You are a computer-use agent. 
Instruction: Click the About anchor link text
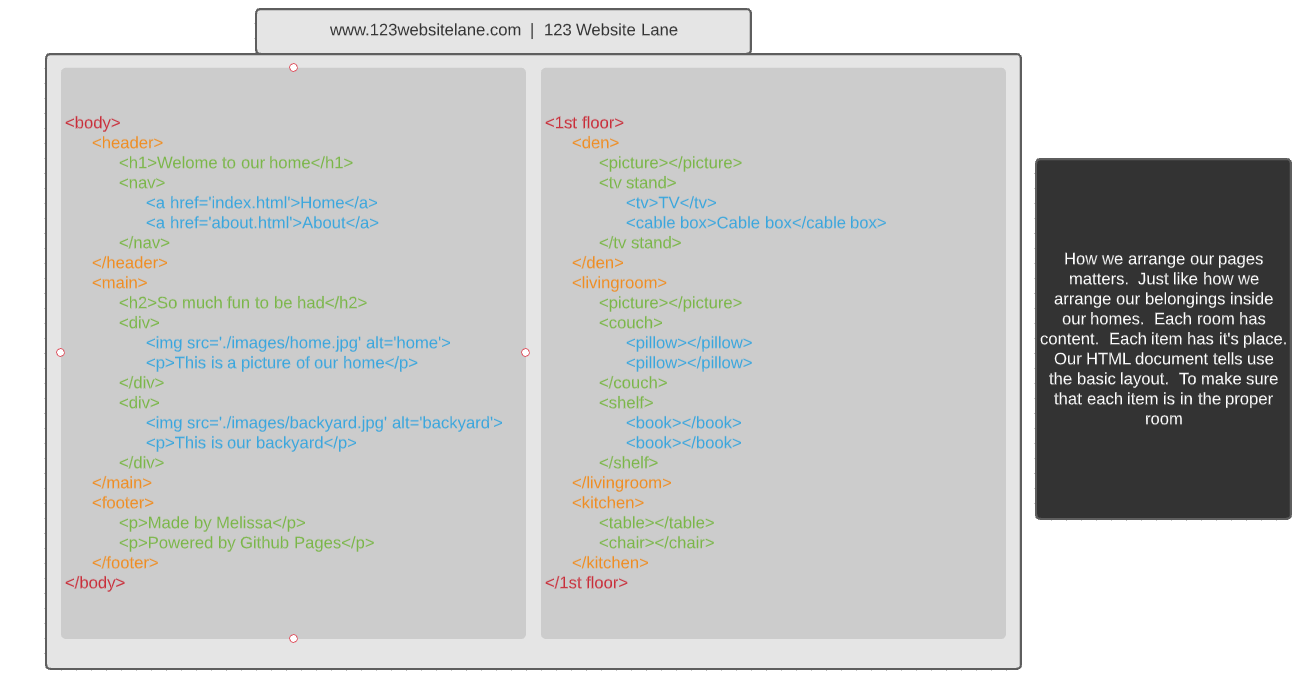point(262,222)
